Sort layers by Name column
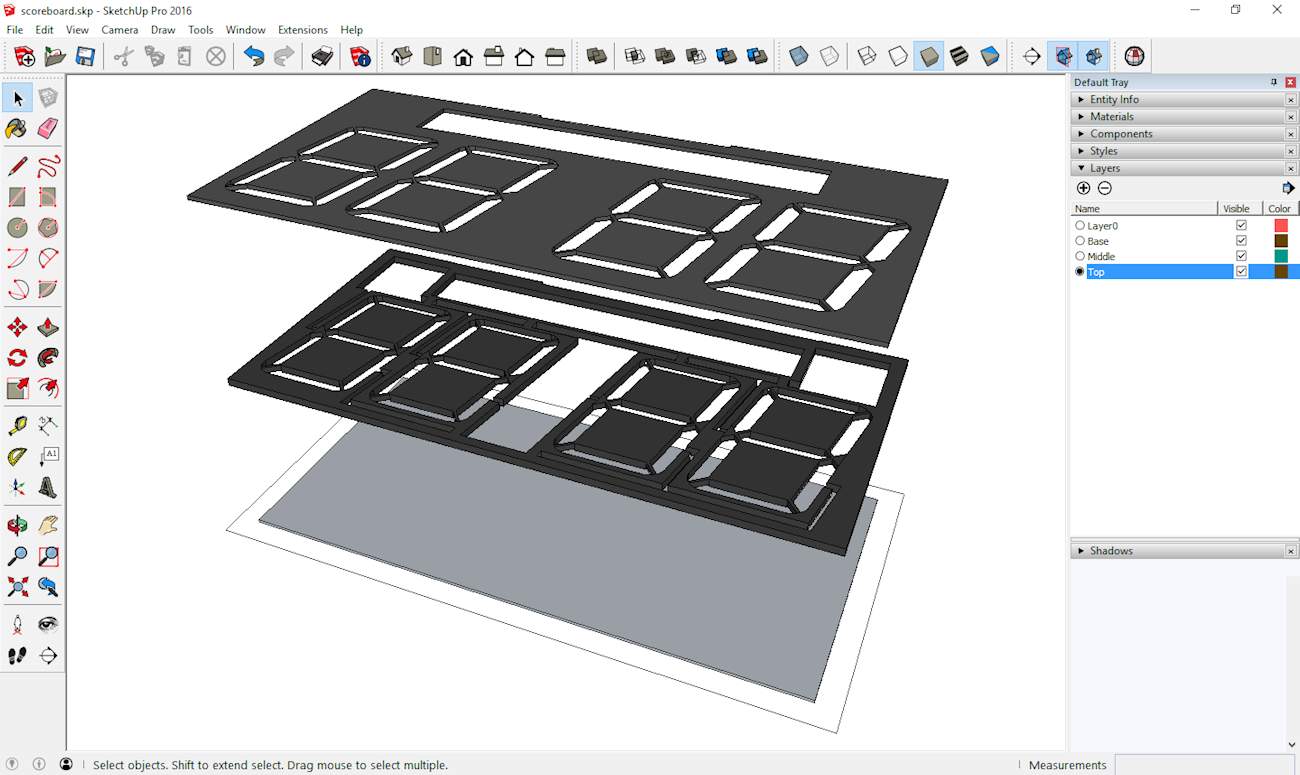 (x=1144, y=209)
